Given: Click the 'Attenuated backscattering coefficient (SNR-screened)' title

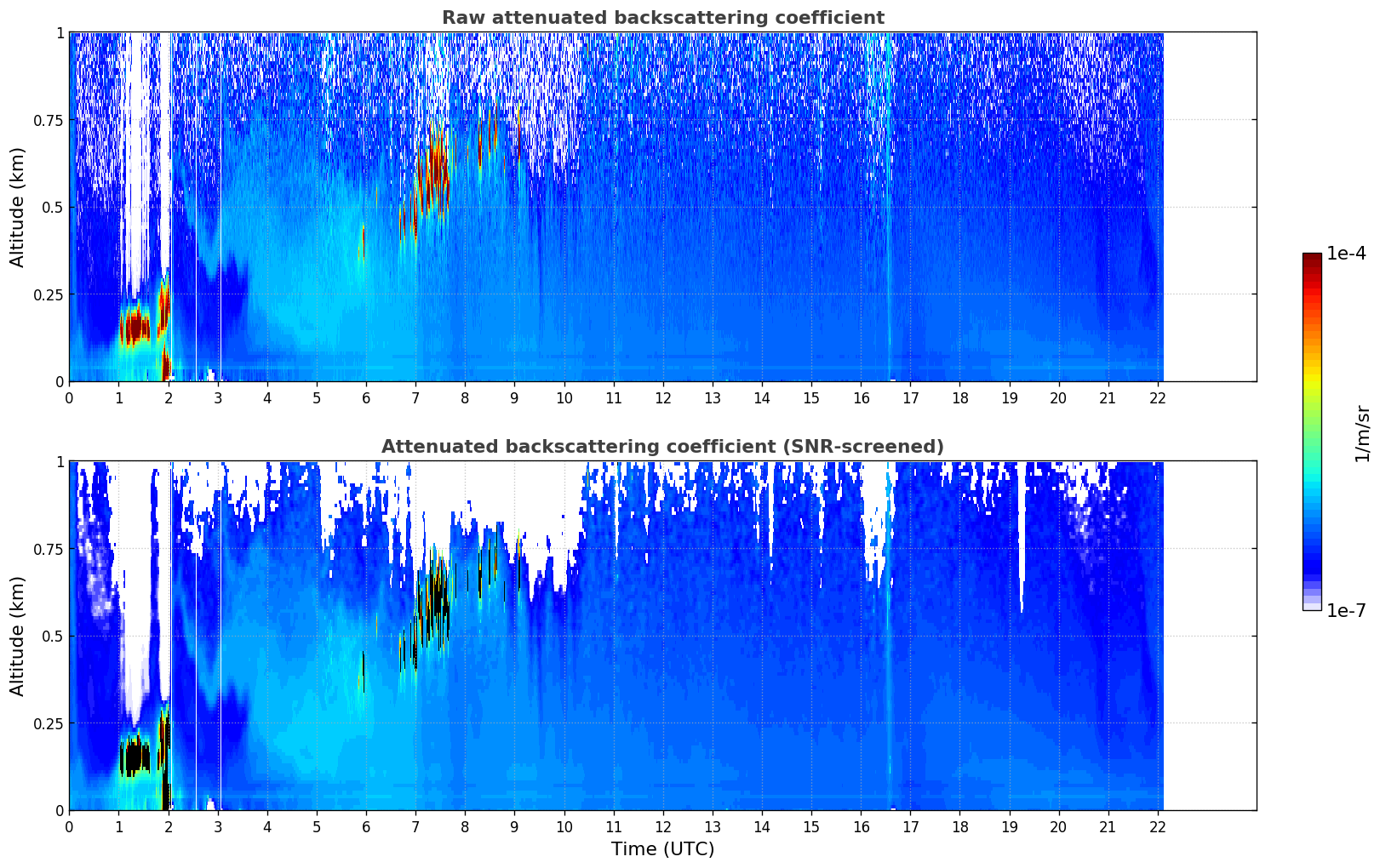Looking at the screenshot, I should click(x=662, y=447).
